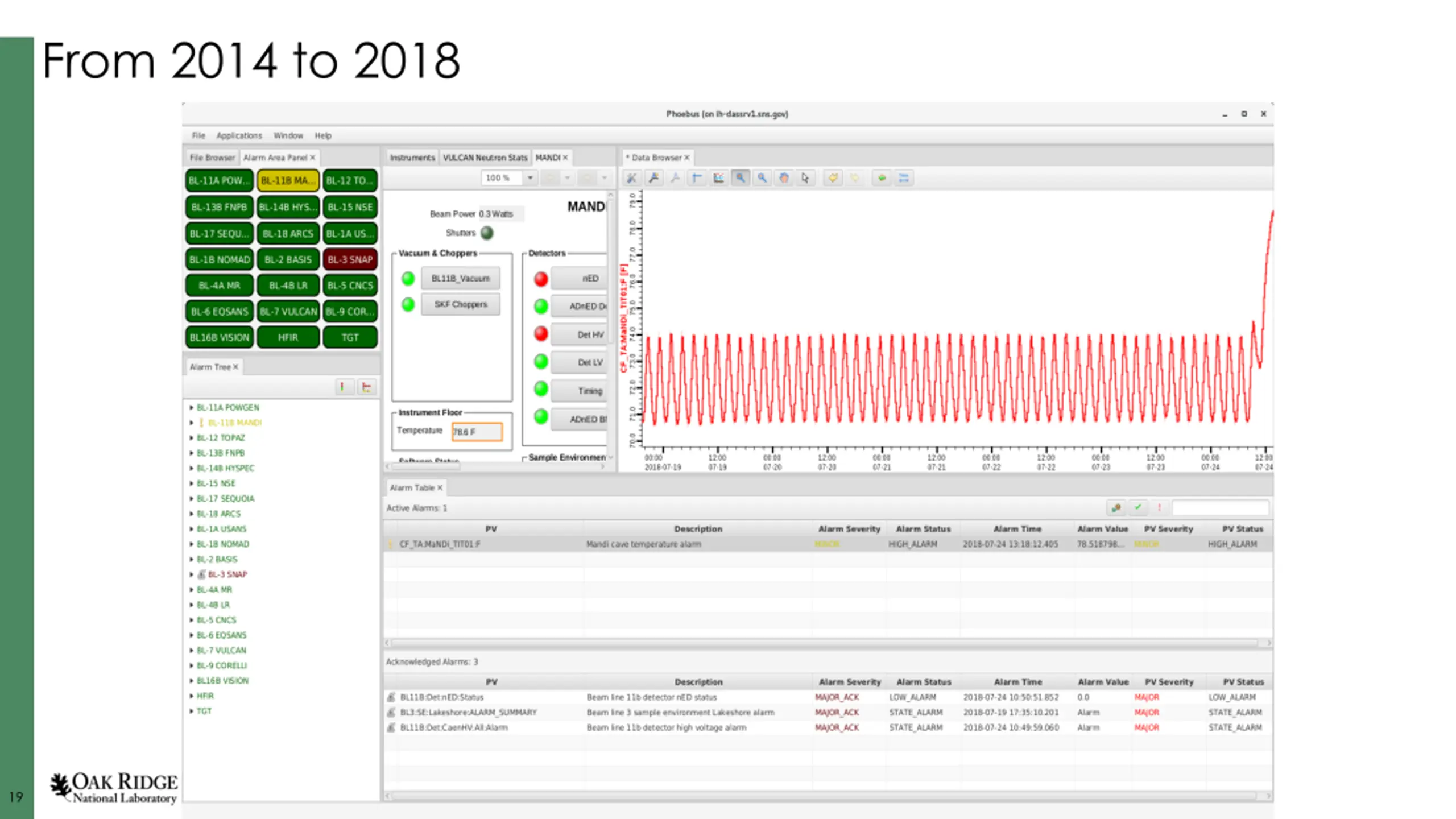Image resolution: width=1456 pixels, height=819 pixels.
Task: Click the Shutters indicator LED
Action: coord(487,233)
